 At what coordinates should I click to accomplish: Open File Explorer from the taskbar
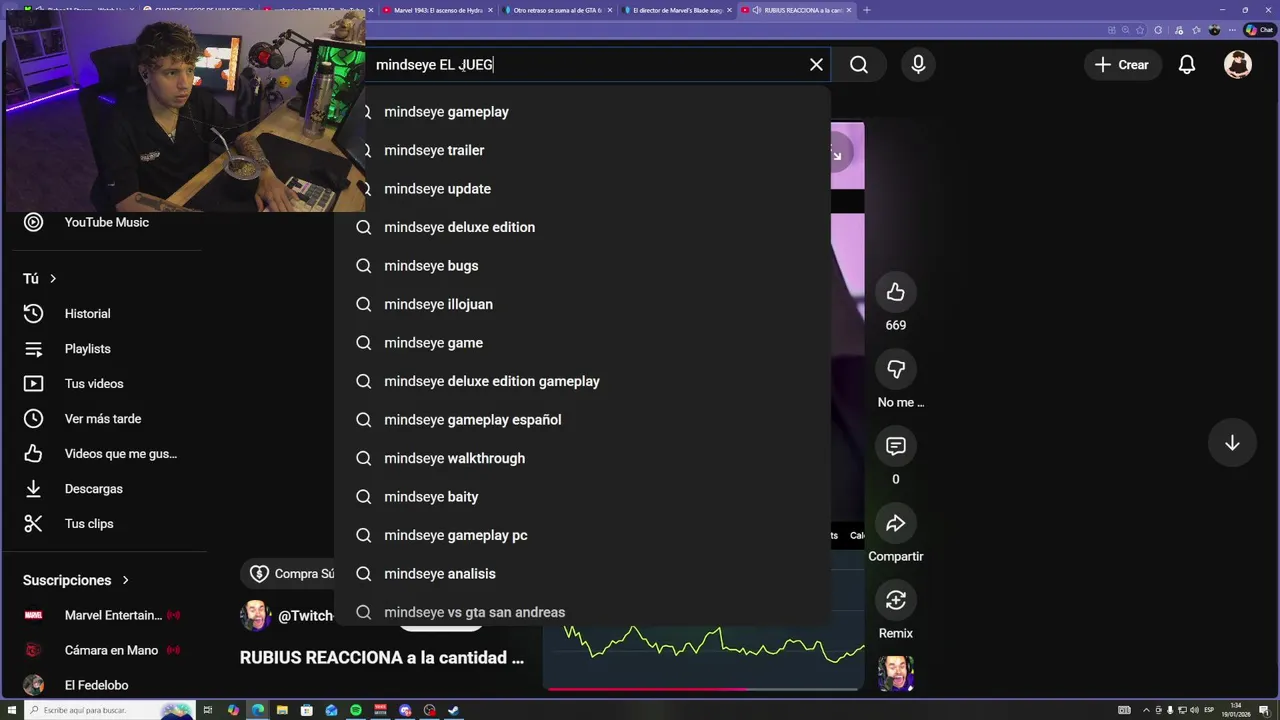(x=282, y=710)
